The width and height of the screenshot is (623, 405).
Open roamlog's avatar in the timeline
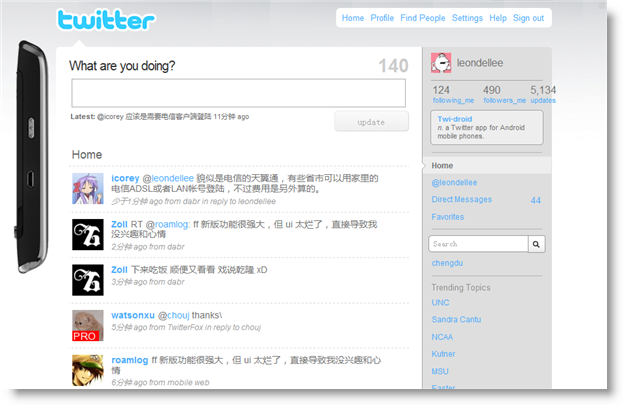click(x=88, y=370)
